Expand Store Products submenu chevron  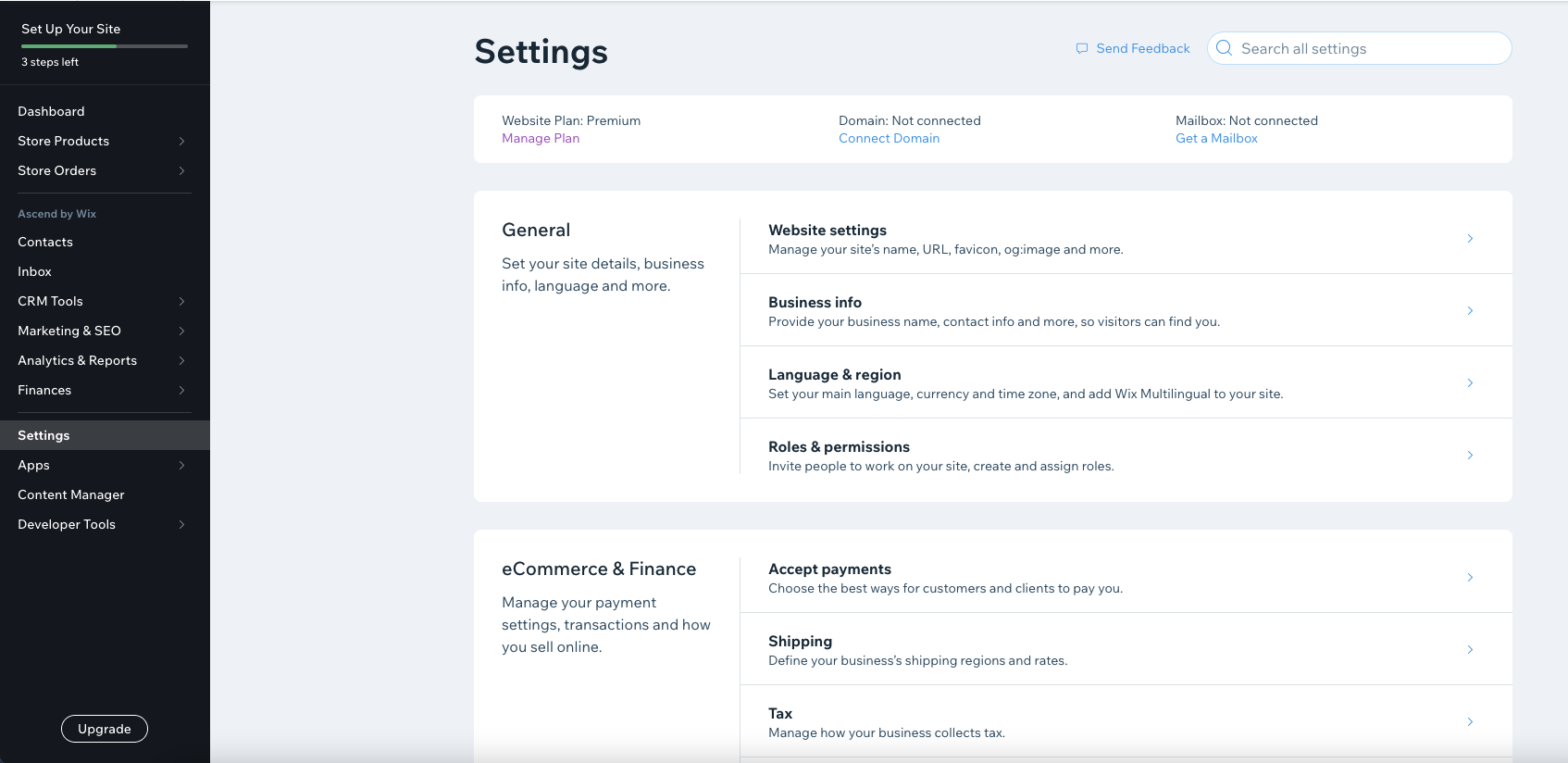point(181,141)
